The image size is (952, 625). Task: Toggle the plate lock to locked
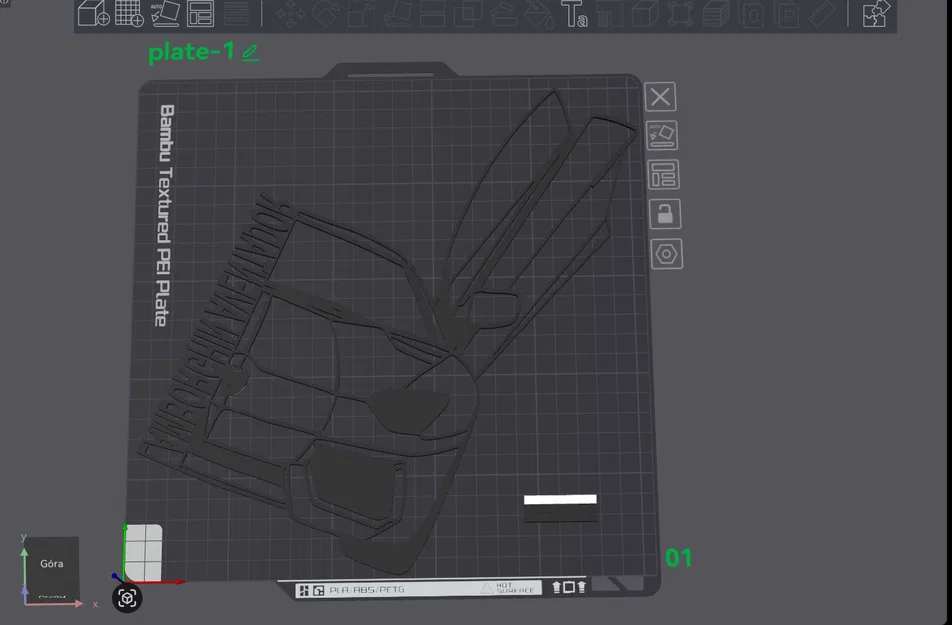point(665,213)
